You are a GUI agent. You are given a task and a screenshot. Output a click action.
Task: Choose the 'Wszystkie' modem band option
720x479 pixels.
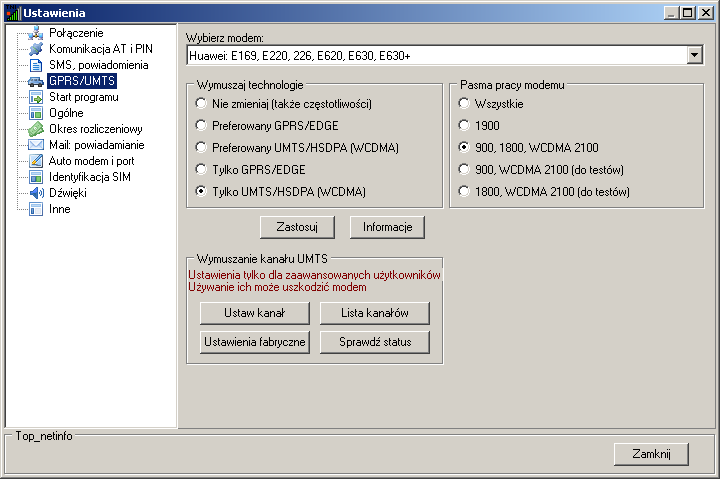(x=463, y=104)
